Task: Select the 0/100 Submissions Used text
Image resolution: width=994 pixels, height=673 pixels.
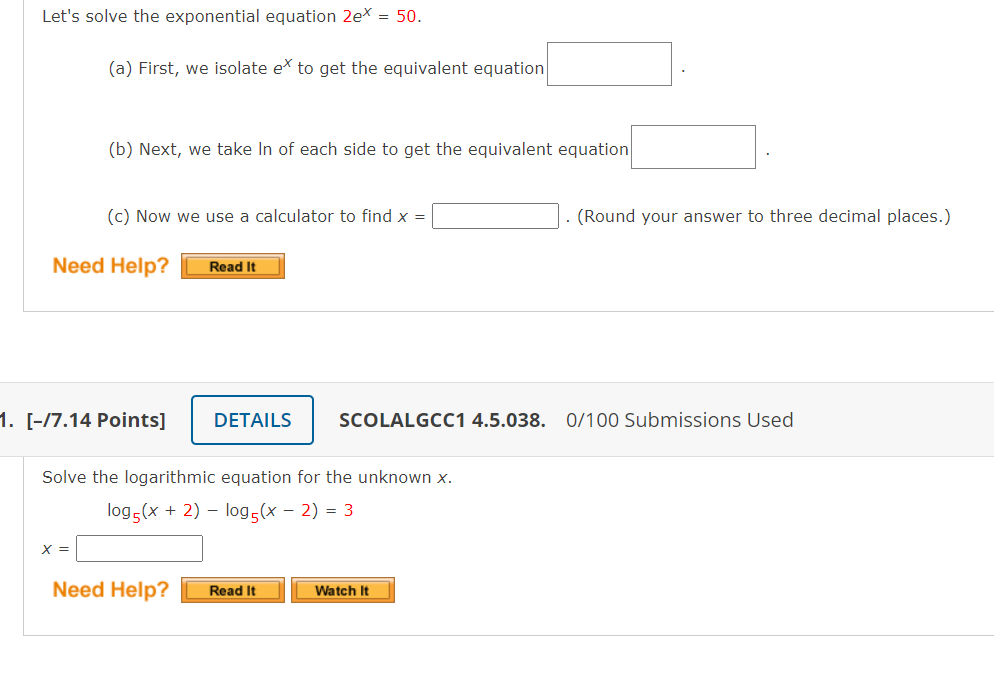Action: [680, 420]
